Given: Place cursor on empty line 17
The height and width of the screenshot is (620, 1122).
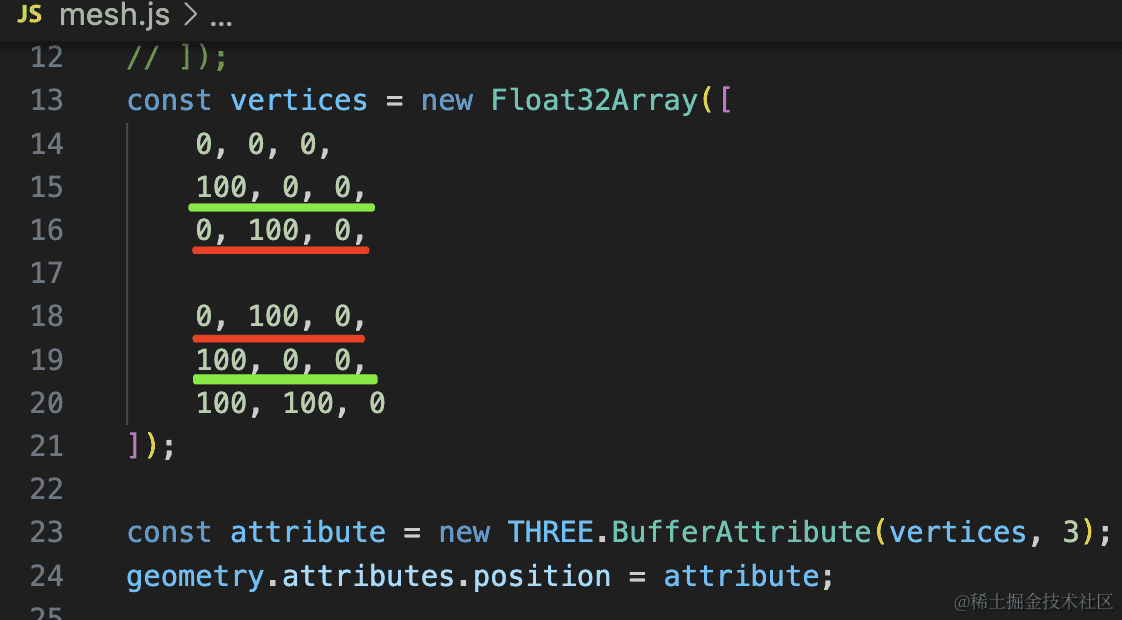Looking at the screenshot, I should [300, 273].
